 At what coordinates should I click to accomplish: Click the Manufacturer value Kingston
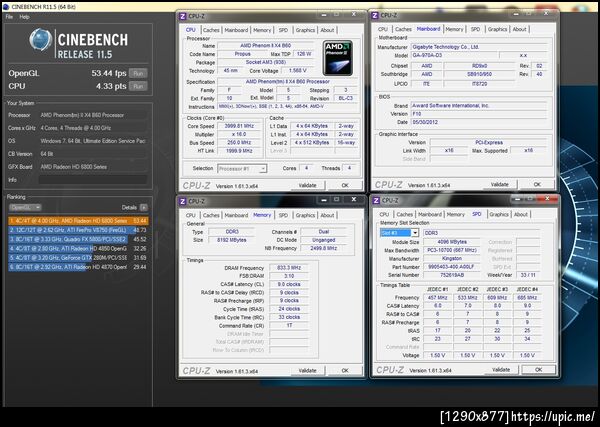click(x=452, y=259)
